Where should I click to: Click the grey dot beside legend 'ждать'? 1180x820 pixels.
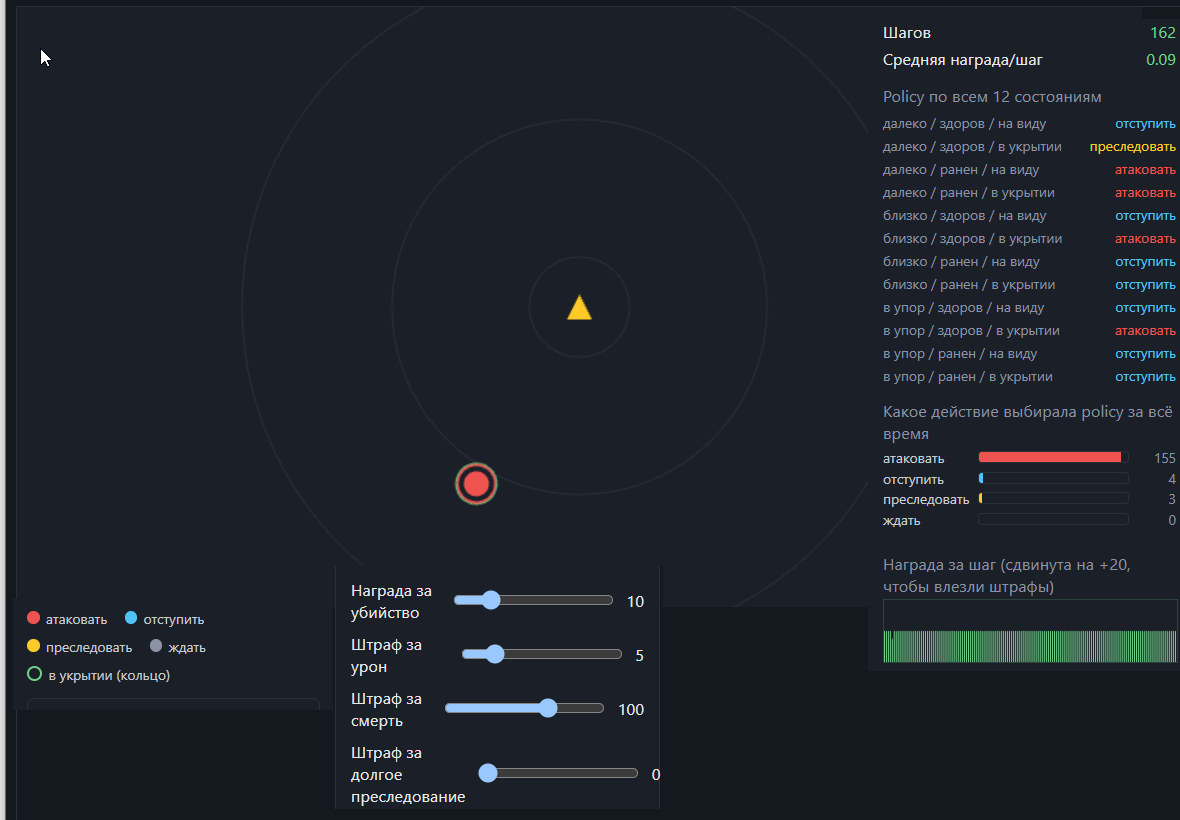[156, 646]
